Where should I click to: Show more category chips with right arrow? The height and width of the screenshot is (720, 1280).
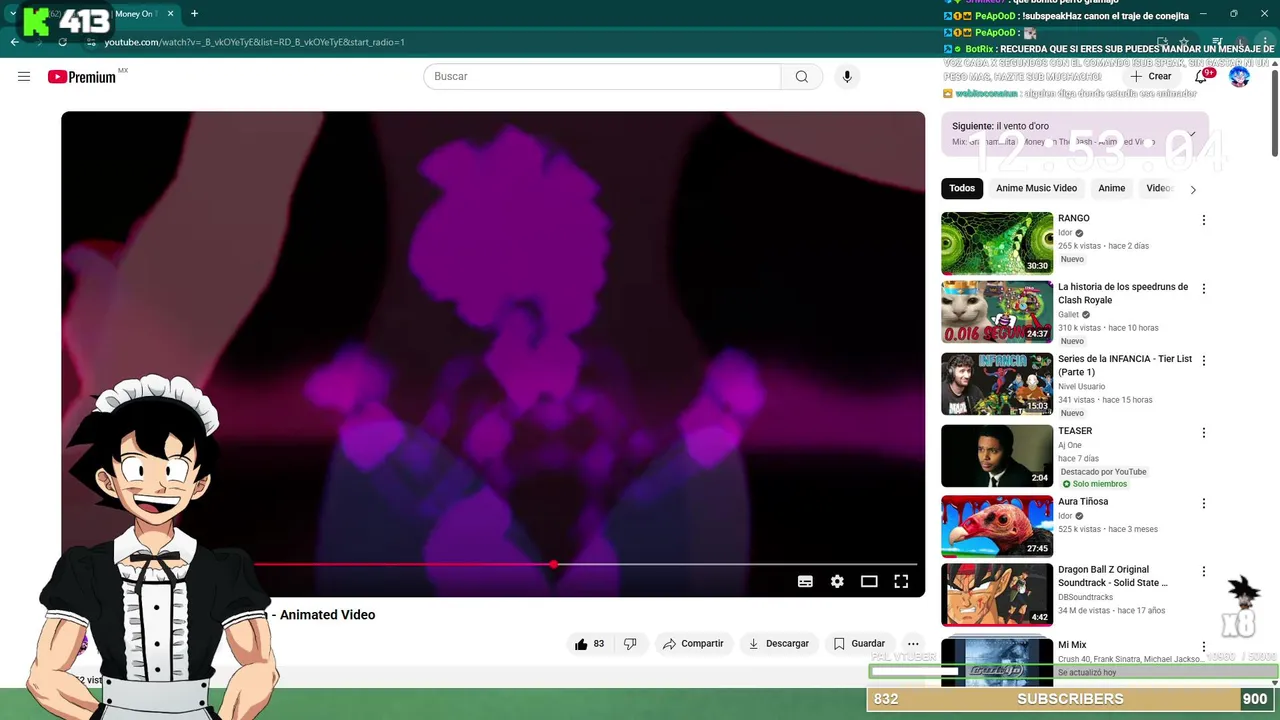coord(1193,189)
